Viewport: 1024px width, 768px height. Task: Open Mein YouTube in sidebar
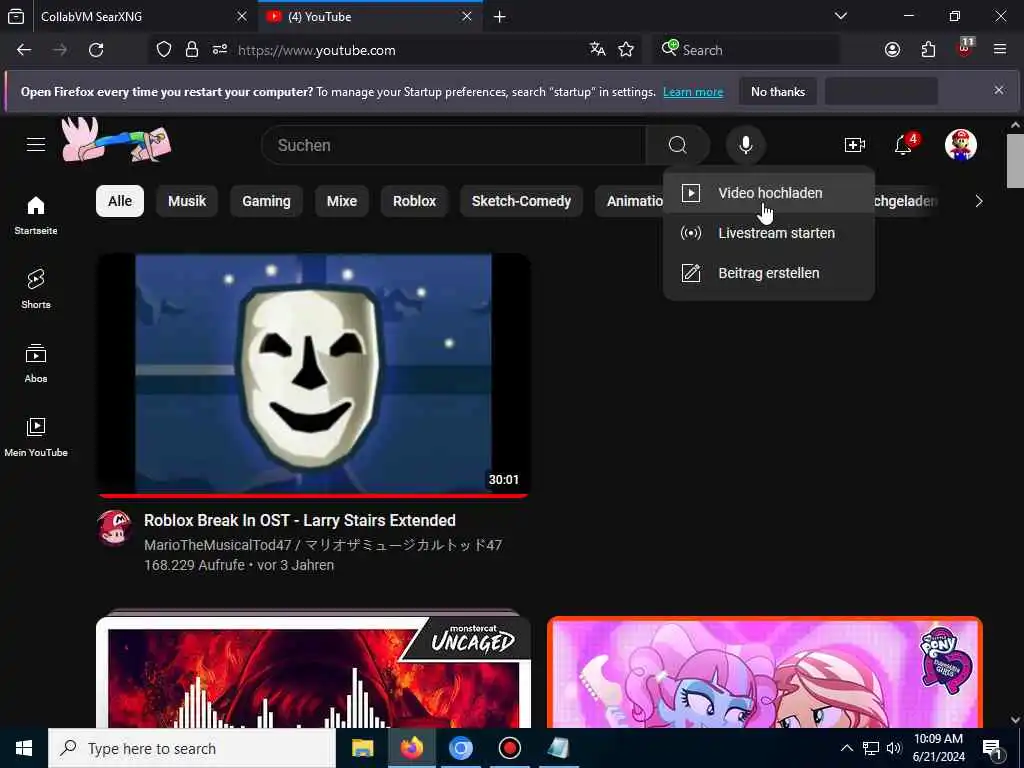36,438
